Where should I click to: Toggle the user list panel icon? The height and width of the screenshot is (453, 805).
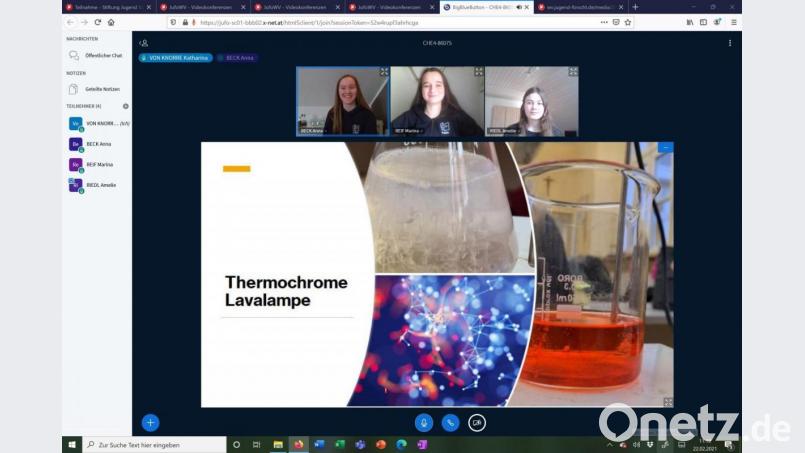coord(144,43)
